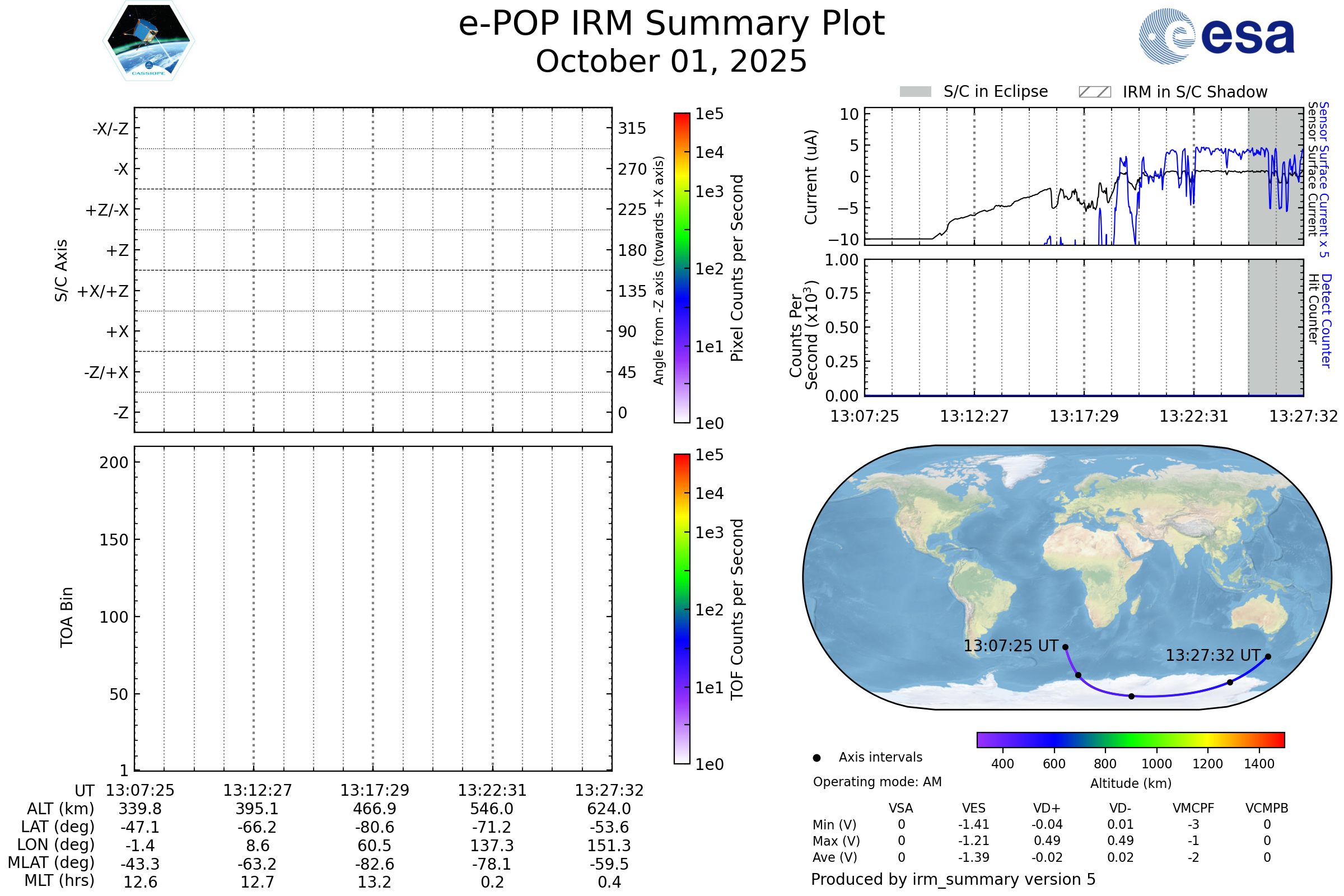Screen dimensions: 1344x896
Task: Click the 13:27:32 UT track end point
Action: tap(1268, 656)
